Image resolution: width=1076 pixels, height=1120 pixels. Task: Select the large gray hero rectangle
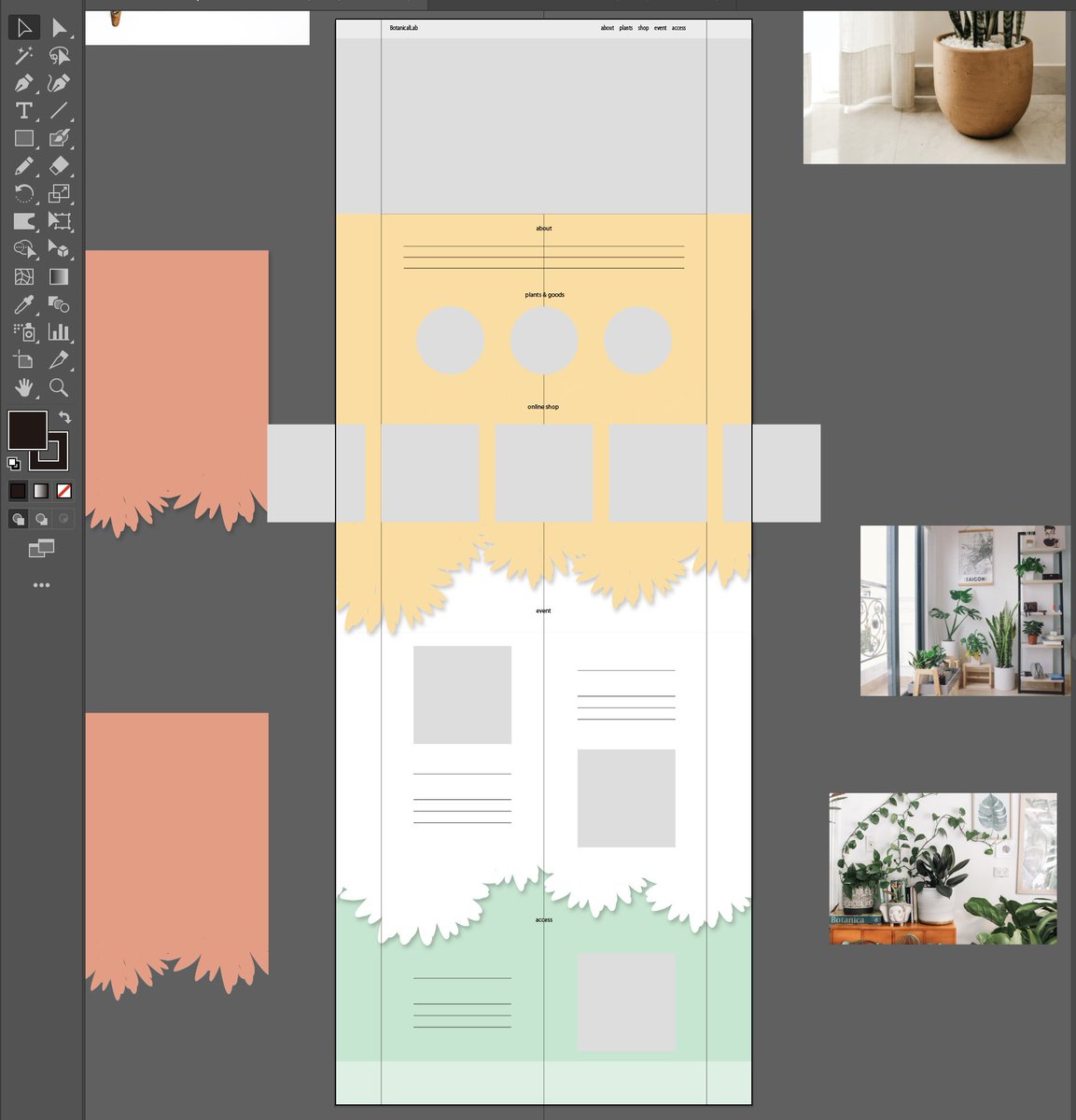pos(543,126)
